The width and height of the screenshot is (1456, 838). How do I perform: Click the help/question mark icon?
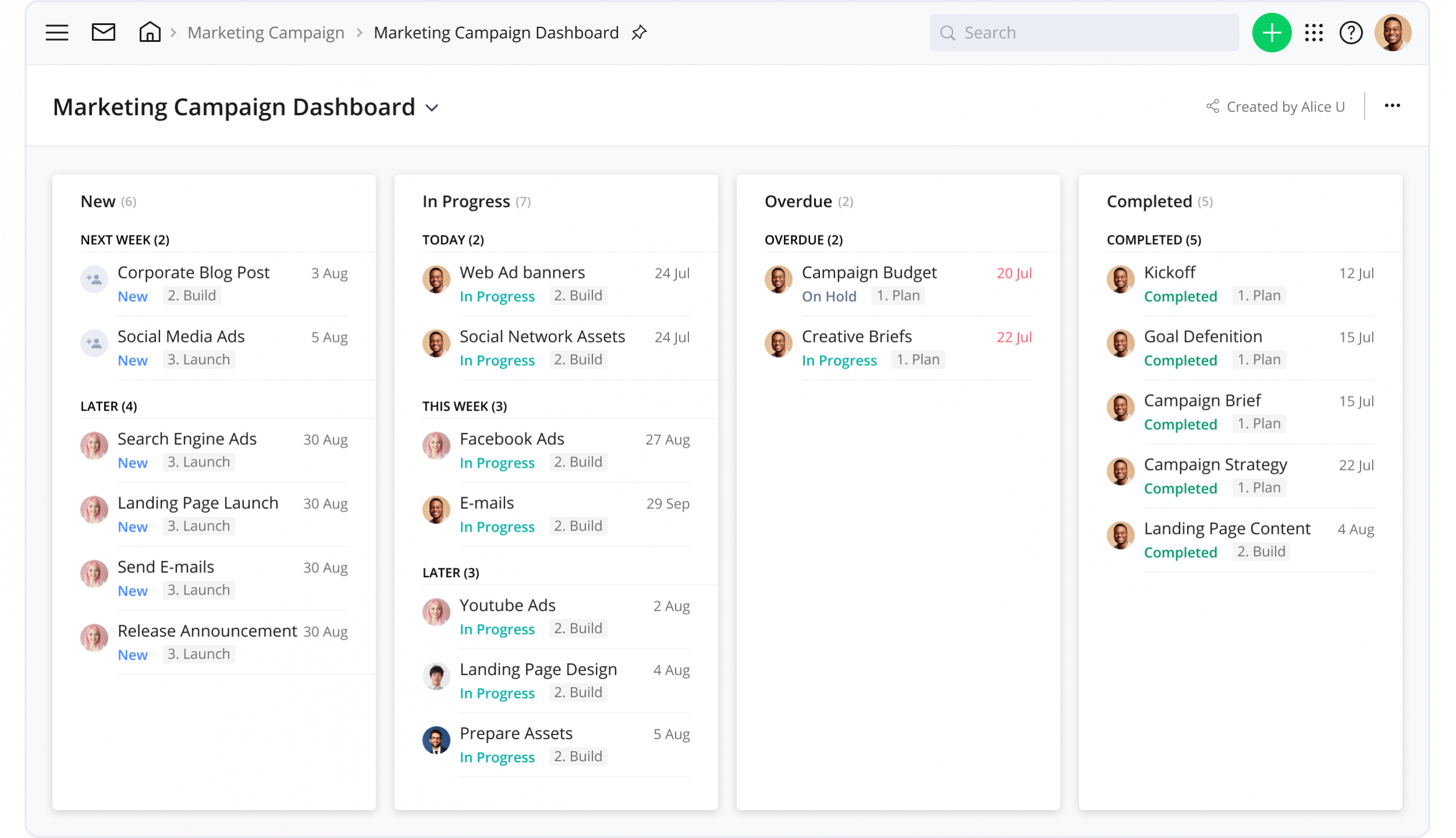pos(1352,32)
